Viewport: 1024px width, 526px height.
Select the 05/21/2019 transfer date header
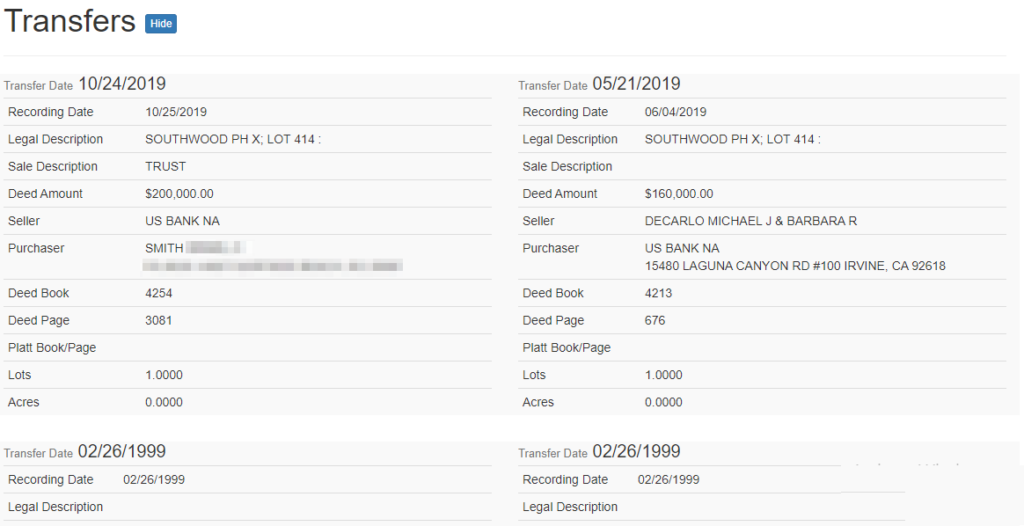click(x=636, y=85)
